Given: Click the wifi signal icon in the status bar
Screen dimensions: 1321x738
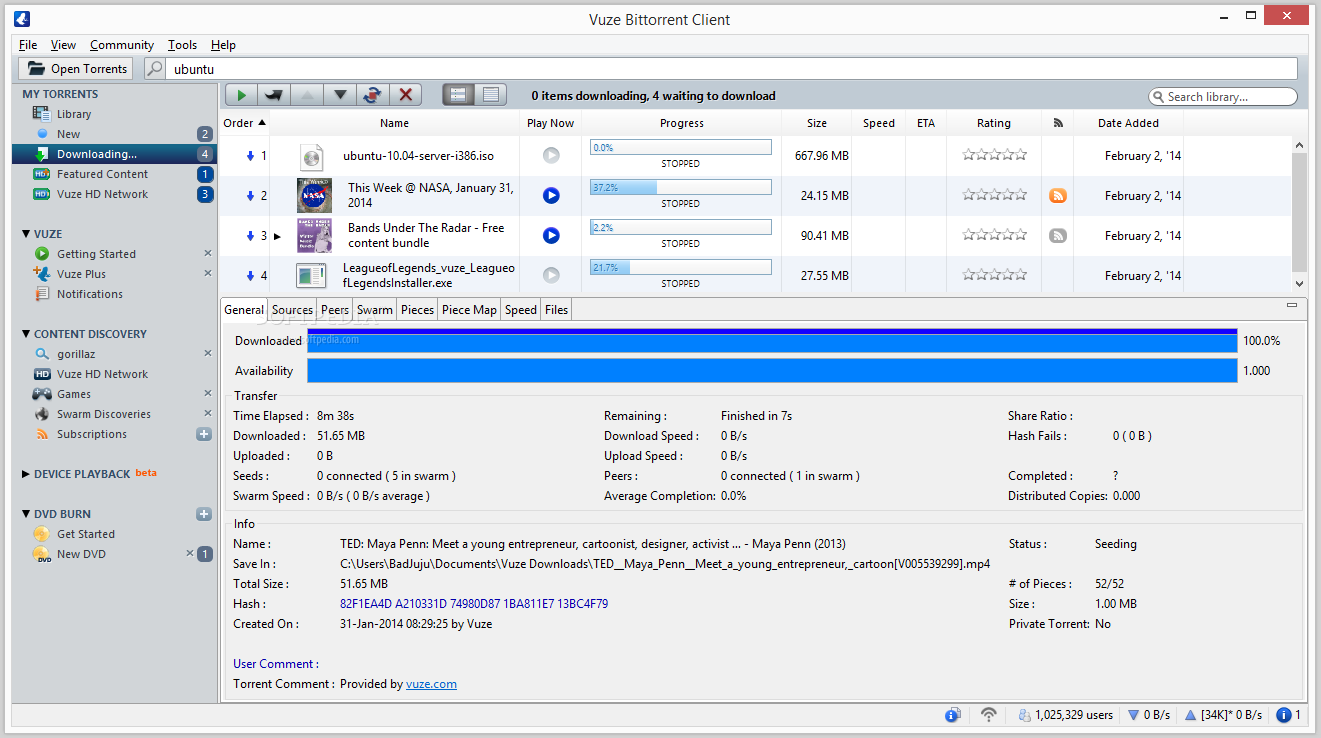Looking at the screenshot, I should pyautogui.click(x=988, y=715).
